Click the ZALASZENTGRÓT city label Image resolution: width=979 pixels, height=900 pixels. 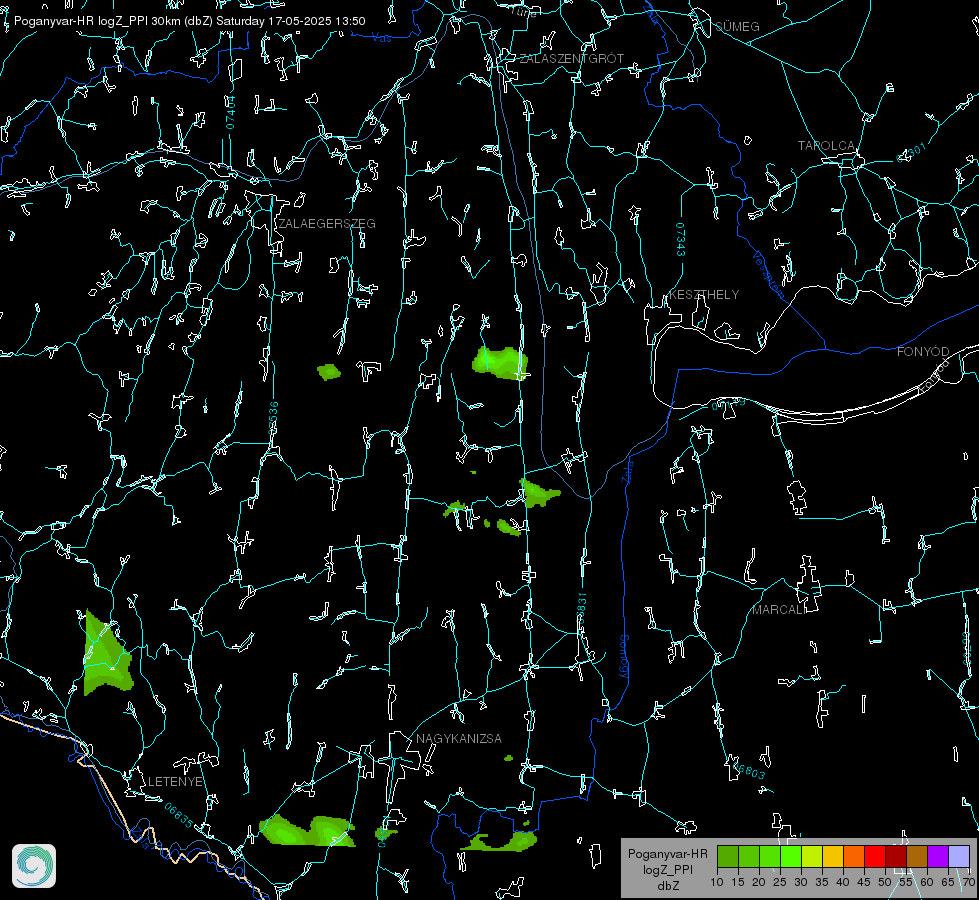571,58
